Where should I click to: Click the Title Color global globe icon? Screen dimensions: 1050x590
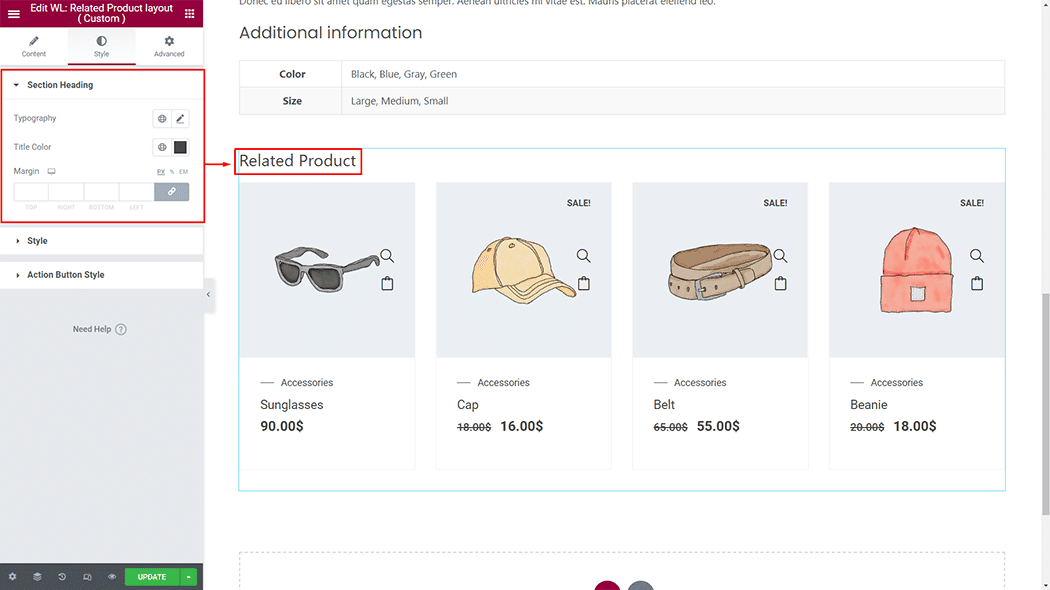point(162,147)
